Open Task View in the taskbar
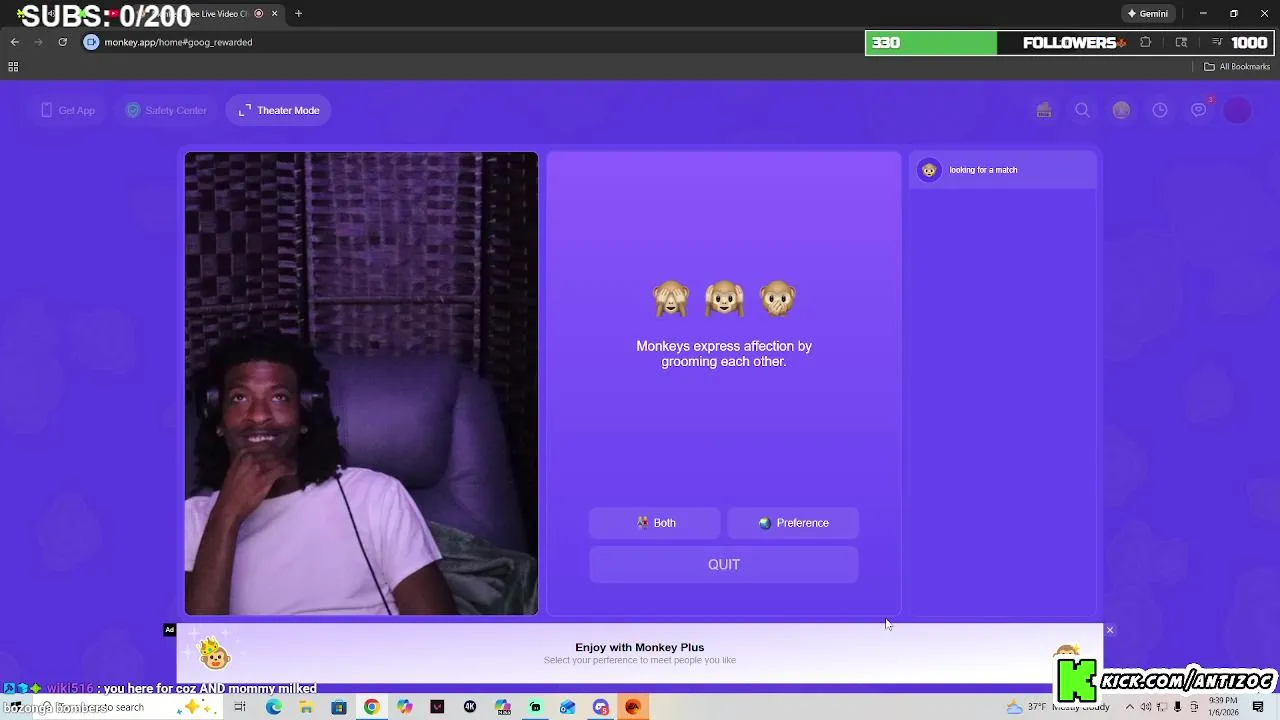This screenshot has width=1280, height=720. [240, 708]
